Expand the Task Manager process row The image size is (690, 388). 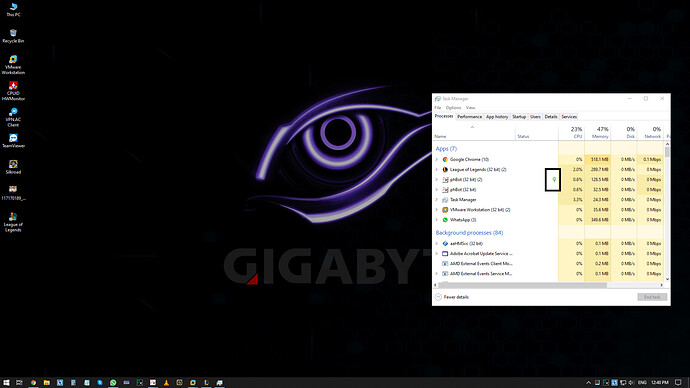437,200
